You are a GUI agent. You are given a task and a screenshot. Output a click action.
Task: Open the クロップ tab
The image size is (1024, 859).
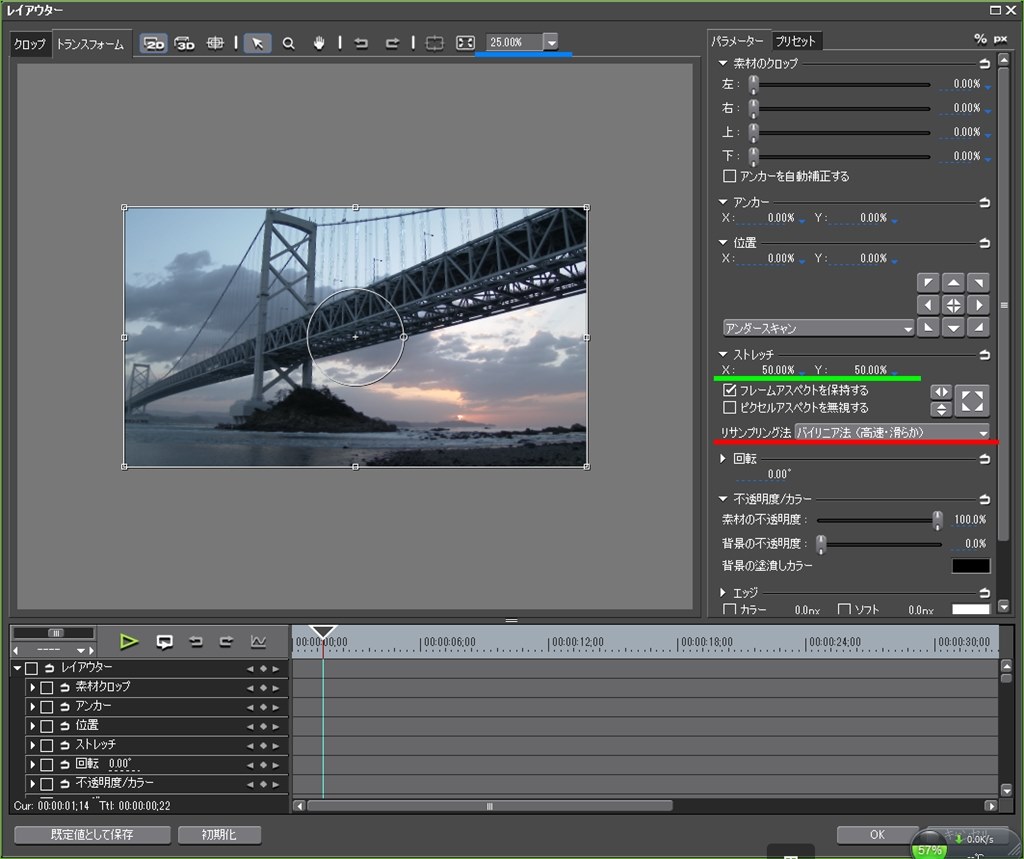coord(30,44)
